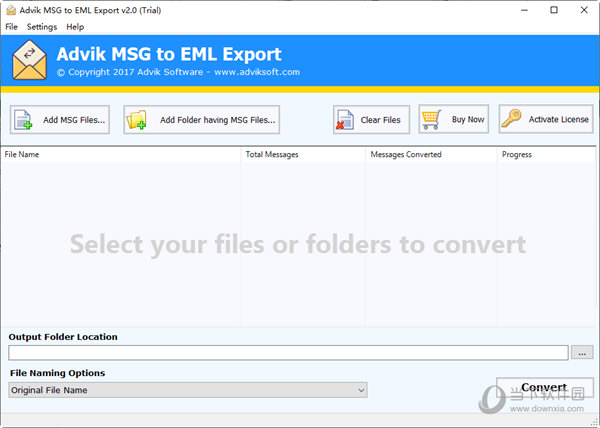Open Activate License with the key icon
Screen dimensions: 600x428
point(545,119)
